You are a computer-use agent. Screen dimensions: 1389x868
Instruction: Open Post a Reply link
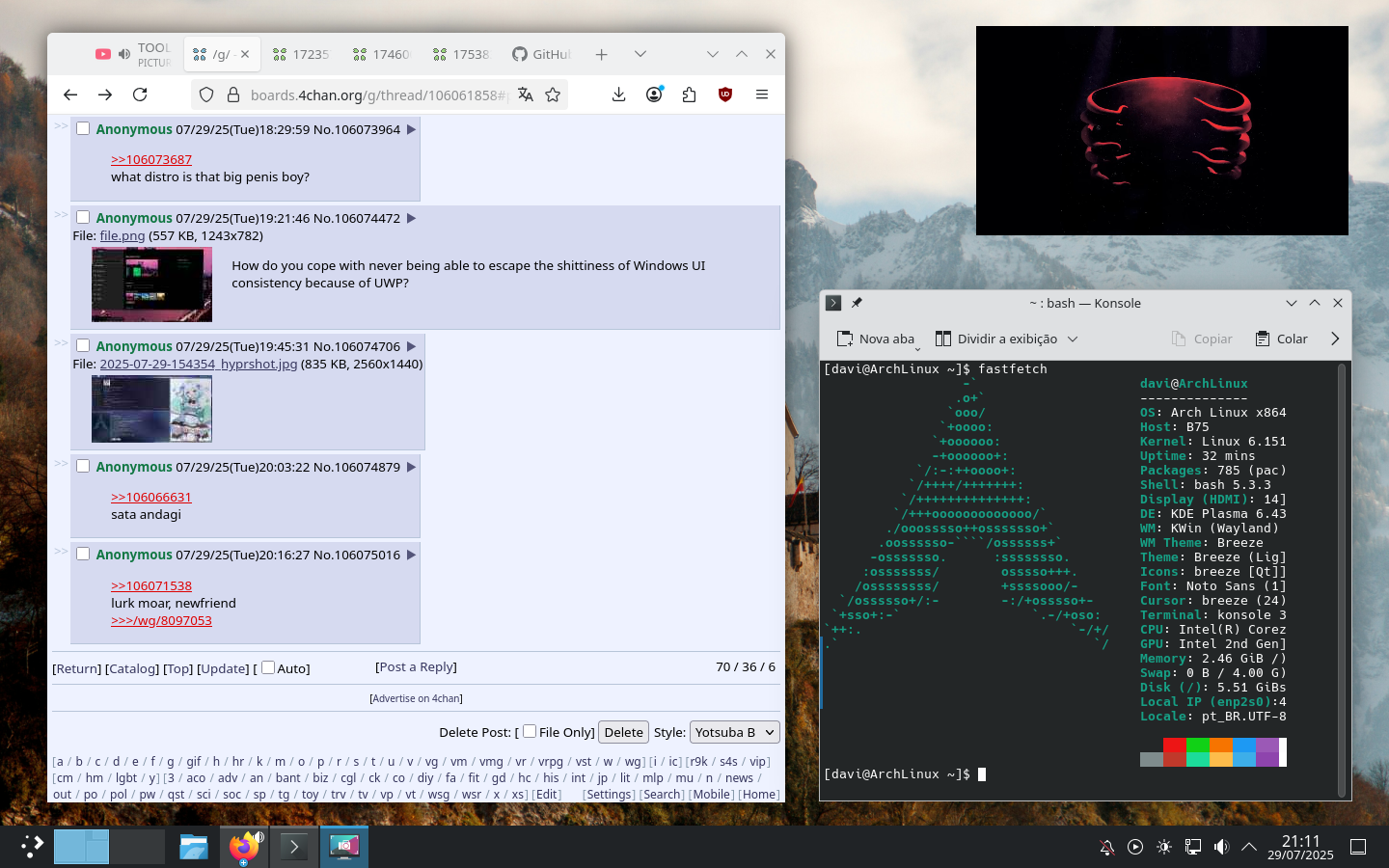tap(416, 666)
